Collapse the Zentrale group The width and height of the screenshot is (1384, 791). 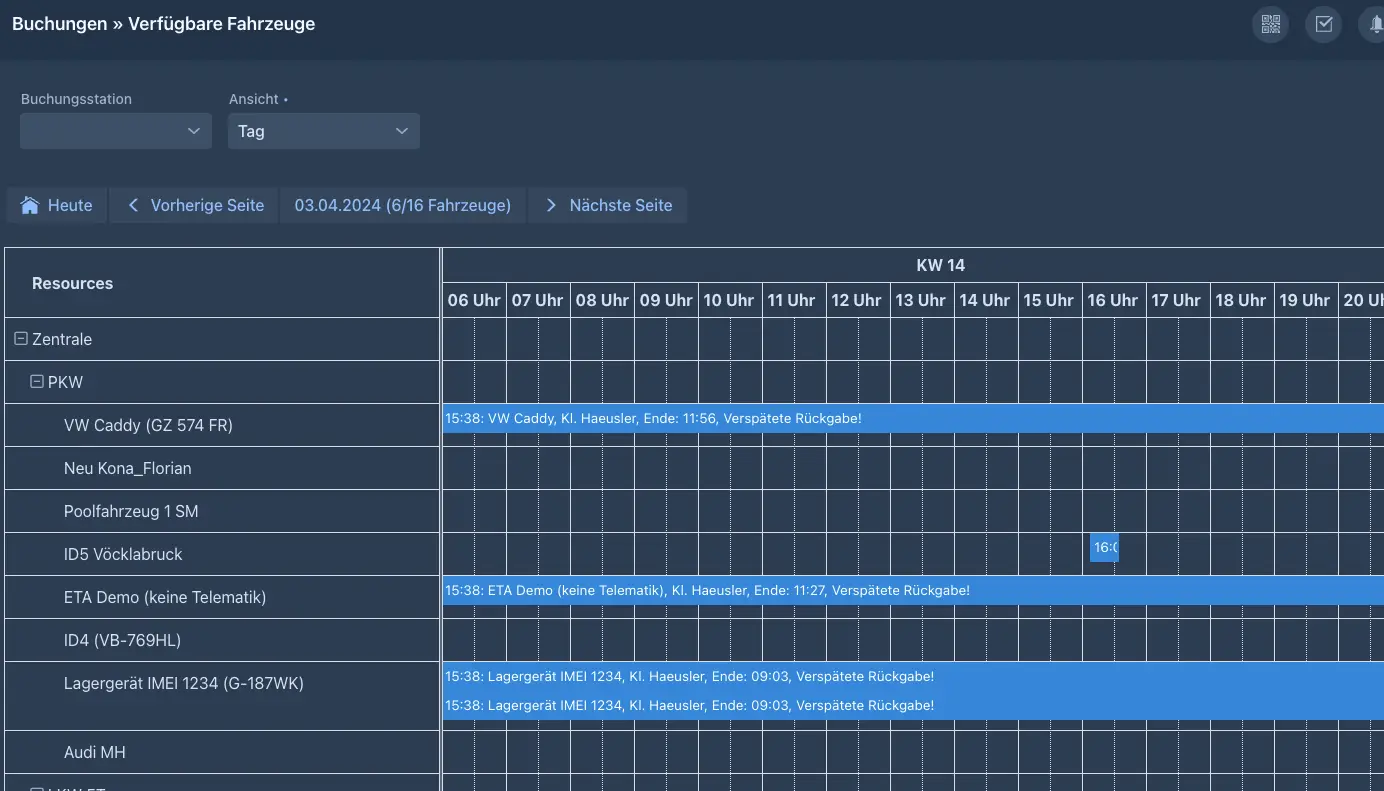click(21, 339)
